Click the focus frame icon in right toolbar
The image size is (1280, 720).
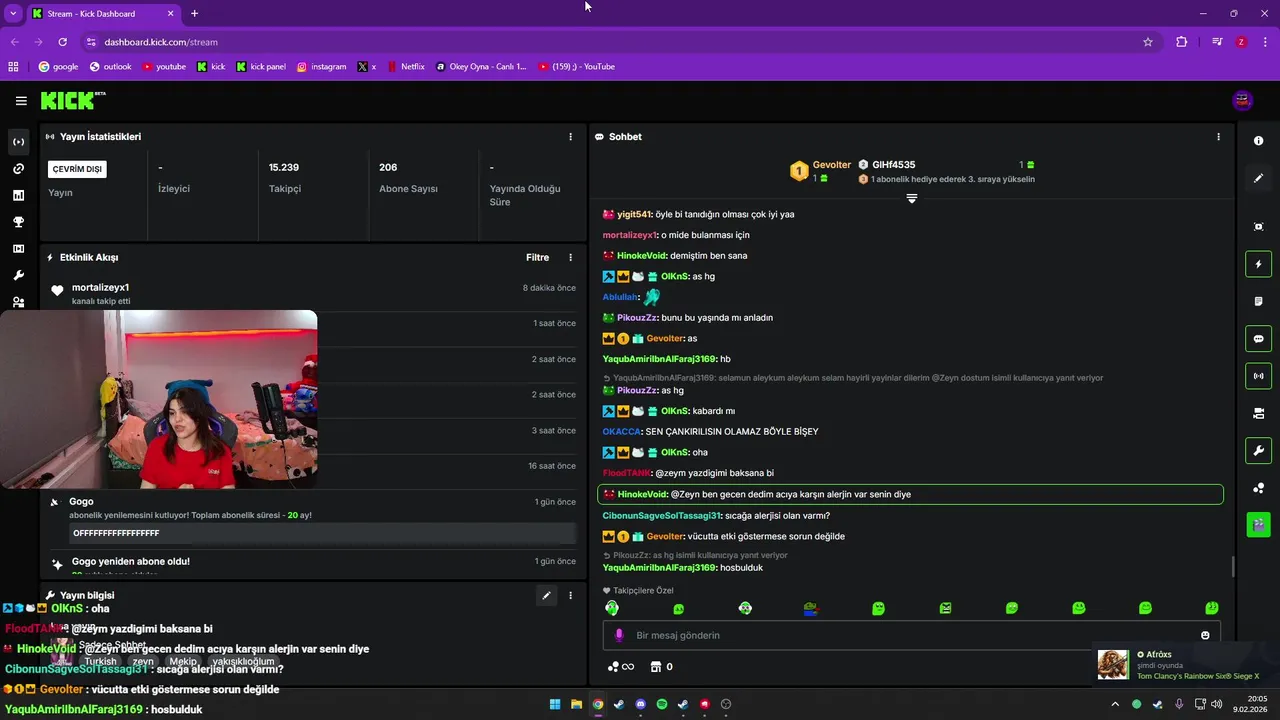click(x=1258, y=227)
